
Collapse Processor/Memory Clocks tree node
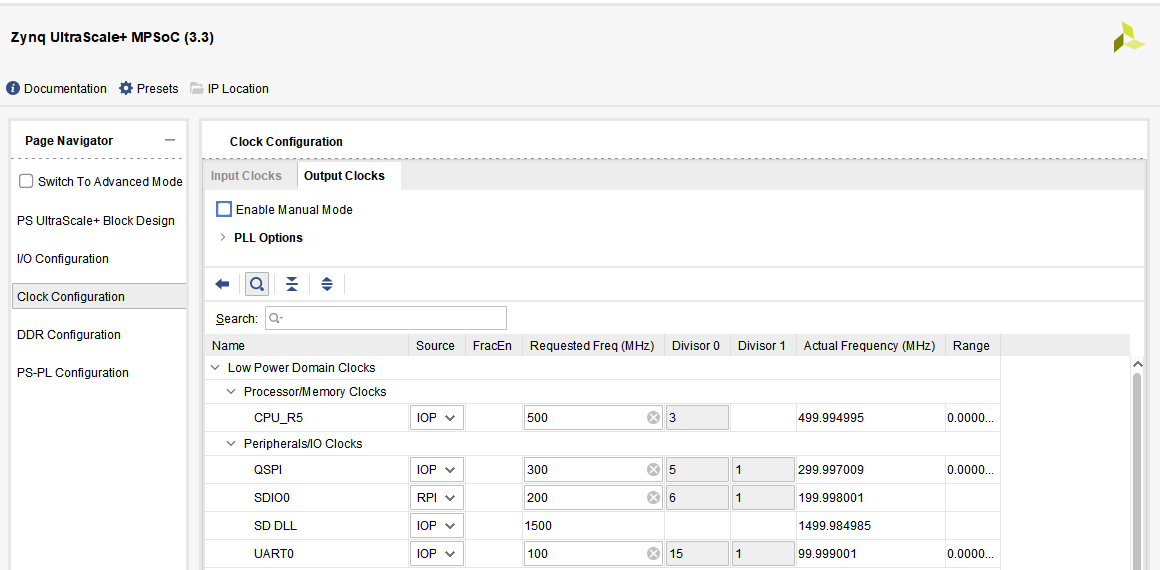[232, 391]
